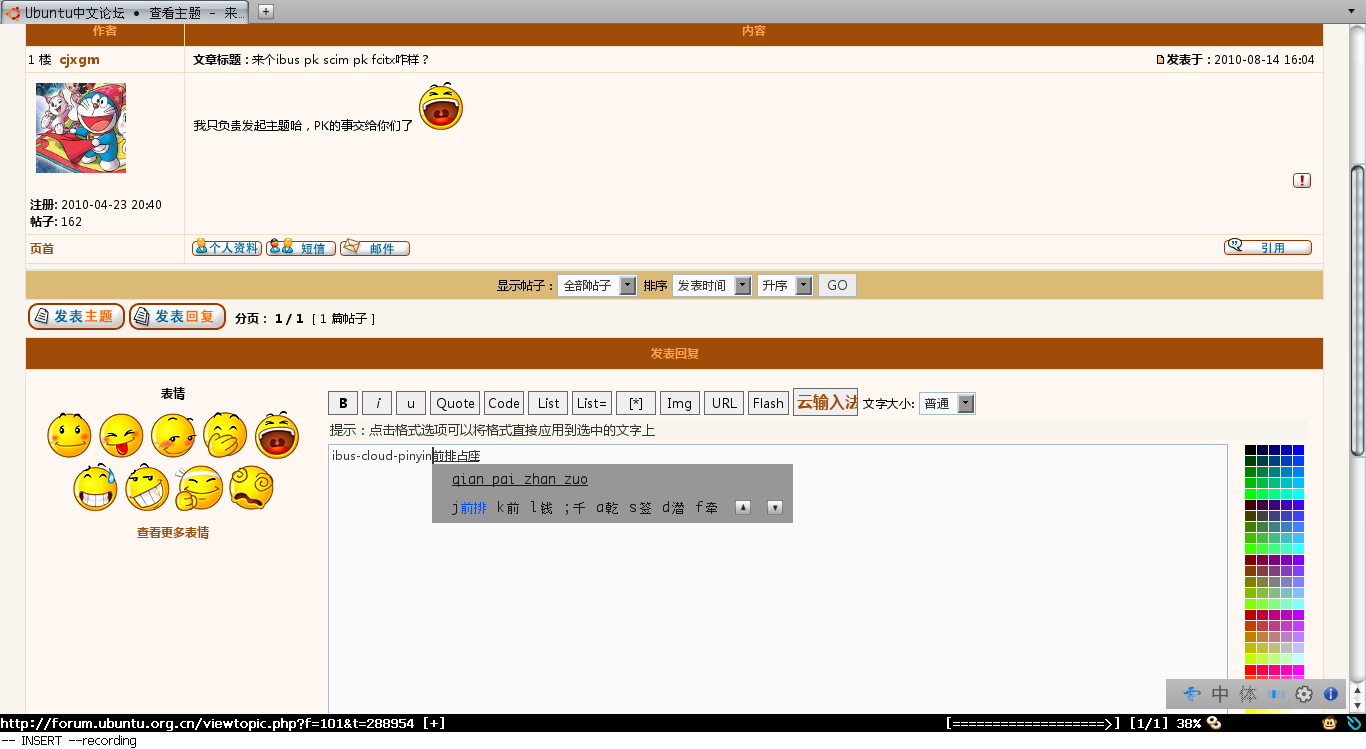This screenshot has height=749, width=1366.
Task: Choose candidate j前排
Action: (469, 508)
